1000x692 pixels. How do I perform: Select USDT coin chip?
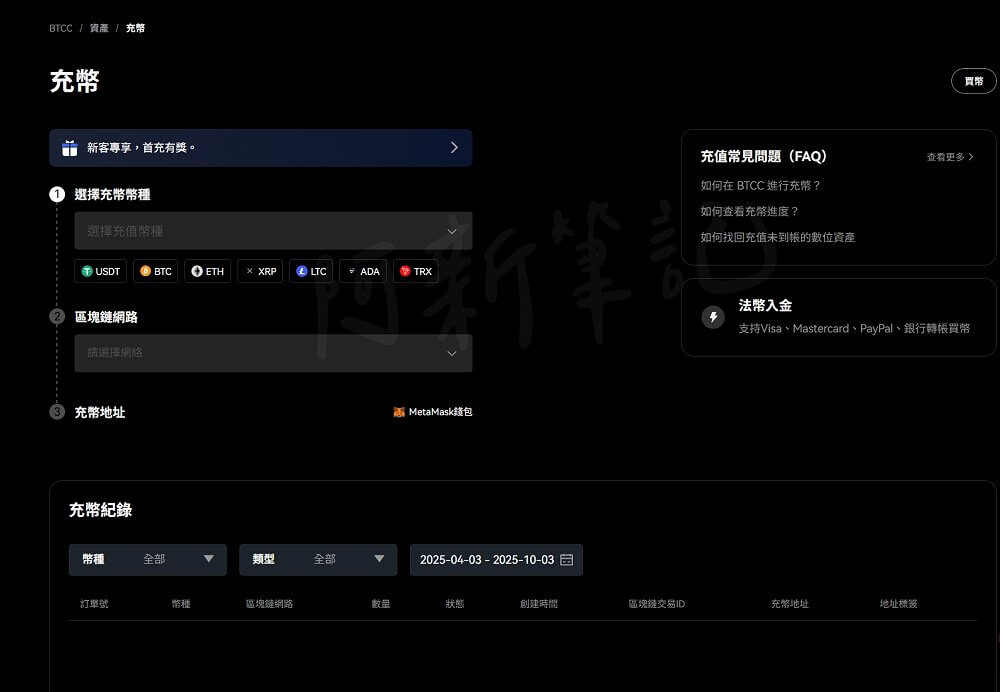pos(101,271)
